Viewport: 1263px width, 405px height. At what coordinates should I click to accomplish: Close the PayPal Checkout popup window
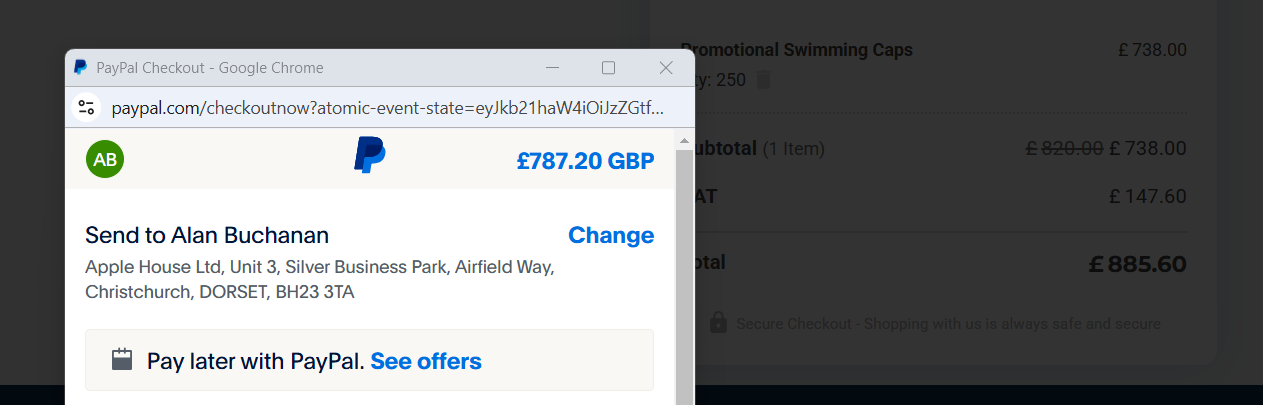tap(666, 68)
